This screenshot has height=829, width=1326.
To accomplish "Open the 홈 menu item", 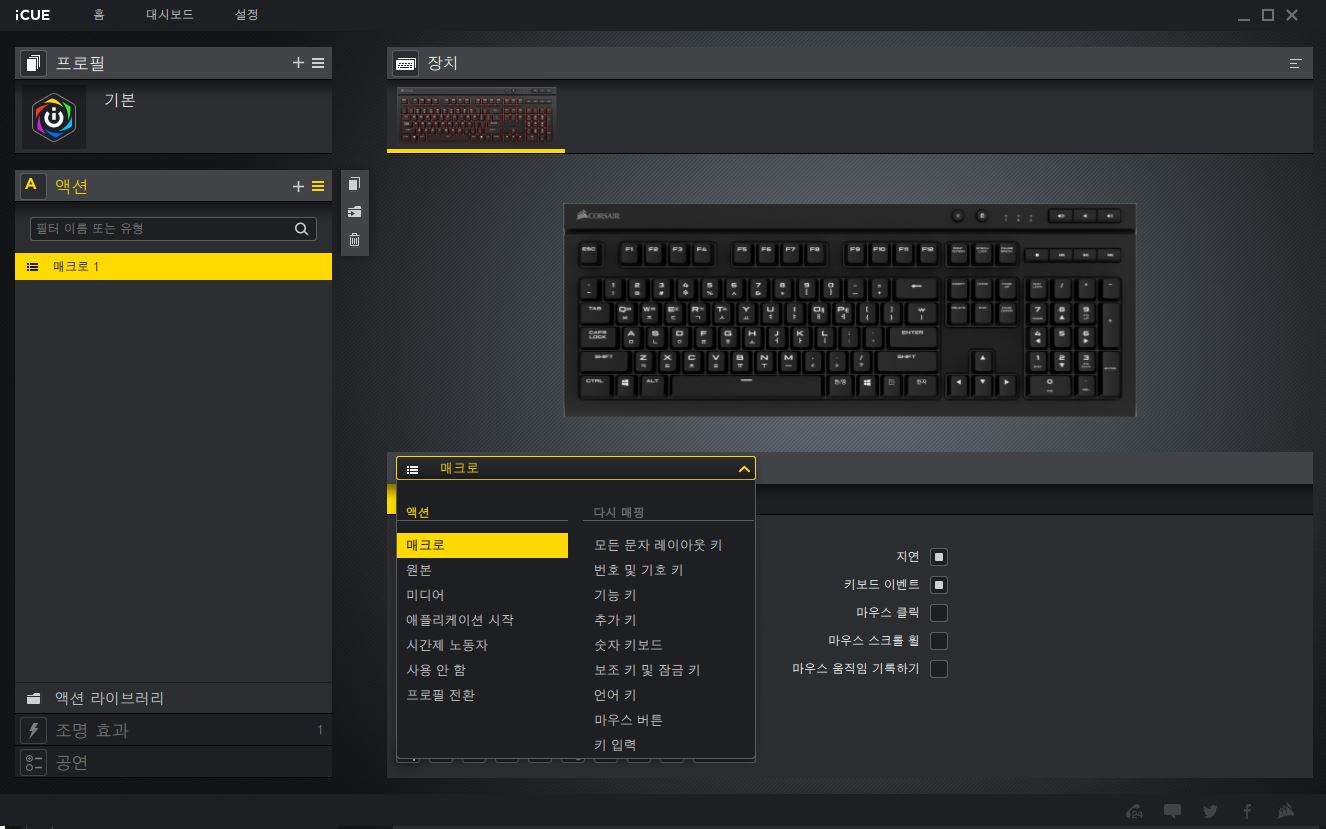I will (98, 15).
